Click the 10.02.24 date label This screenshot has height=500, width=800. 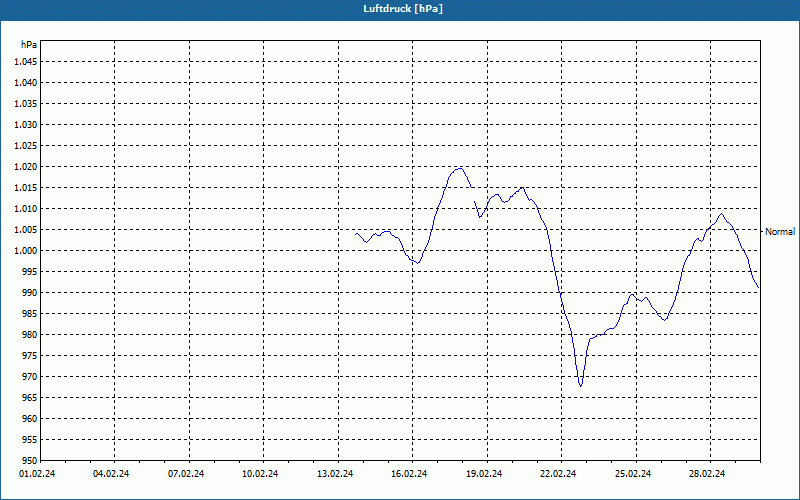(260, 474)
